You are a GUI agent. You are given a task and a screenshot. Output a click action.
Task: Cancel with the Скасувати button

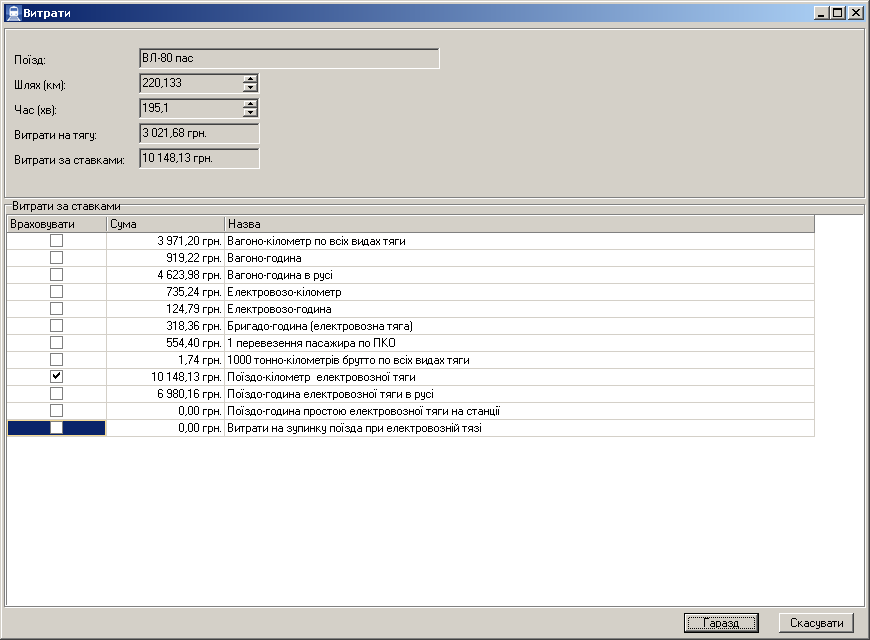coord(816,623)
